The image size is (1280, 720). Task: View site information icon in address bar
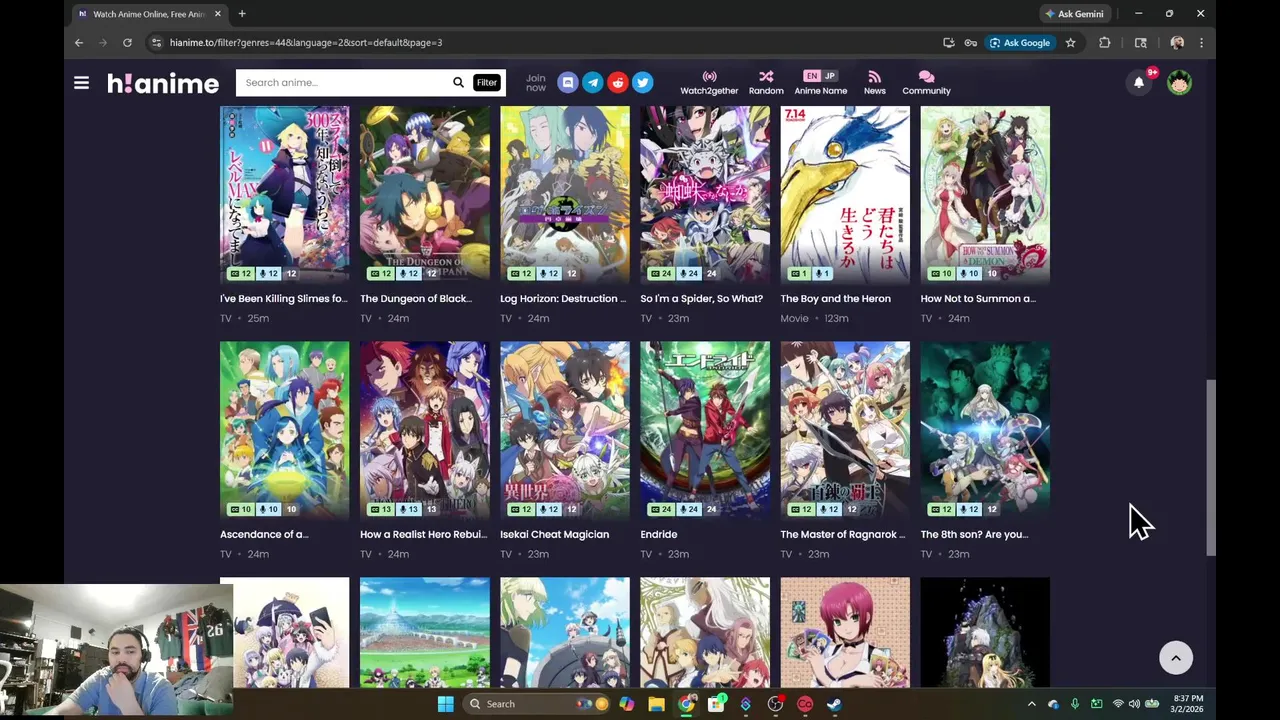click(156, 43)
